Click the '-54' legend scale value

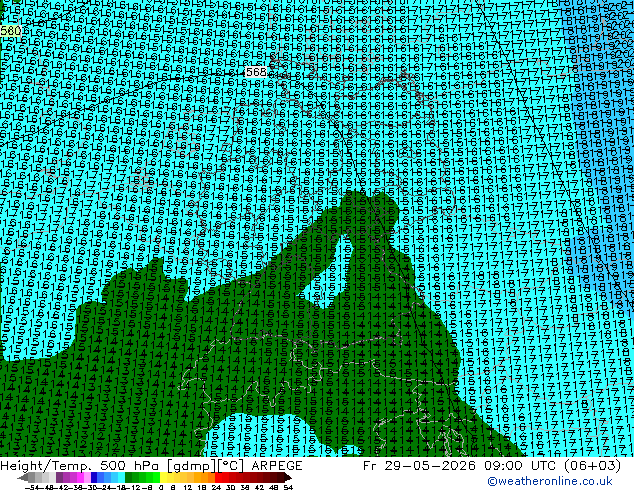pos(32,487)
